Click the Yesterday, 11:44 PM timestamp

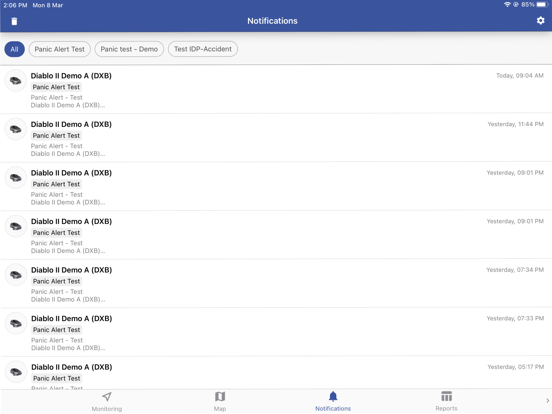(515, 124)
